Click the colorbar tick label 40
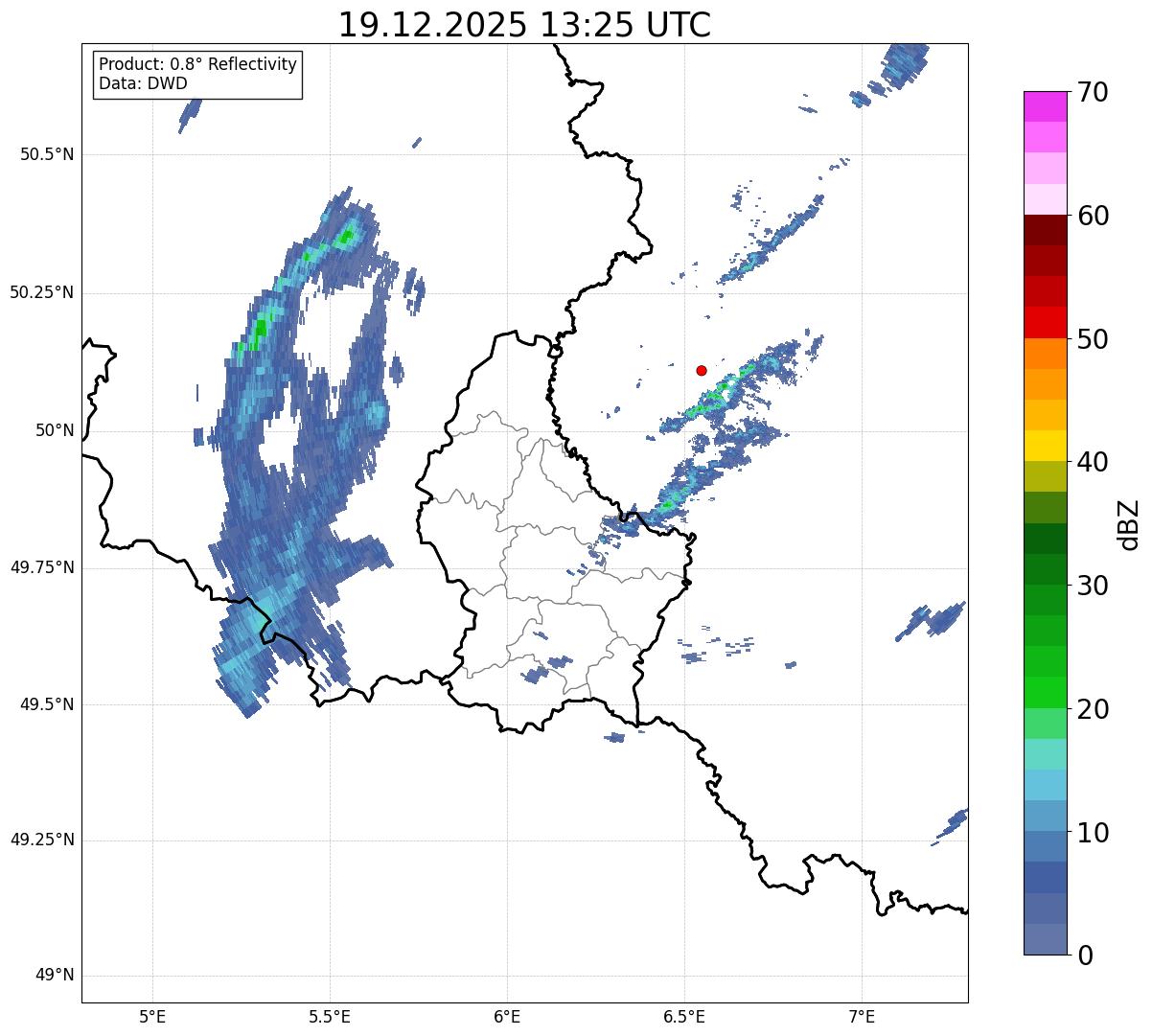Viewport: 1152px width, 1036px height. point(1093,462)
